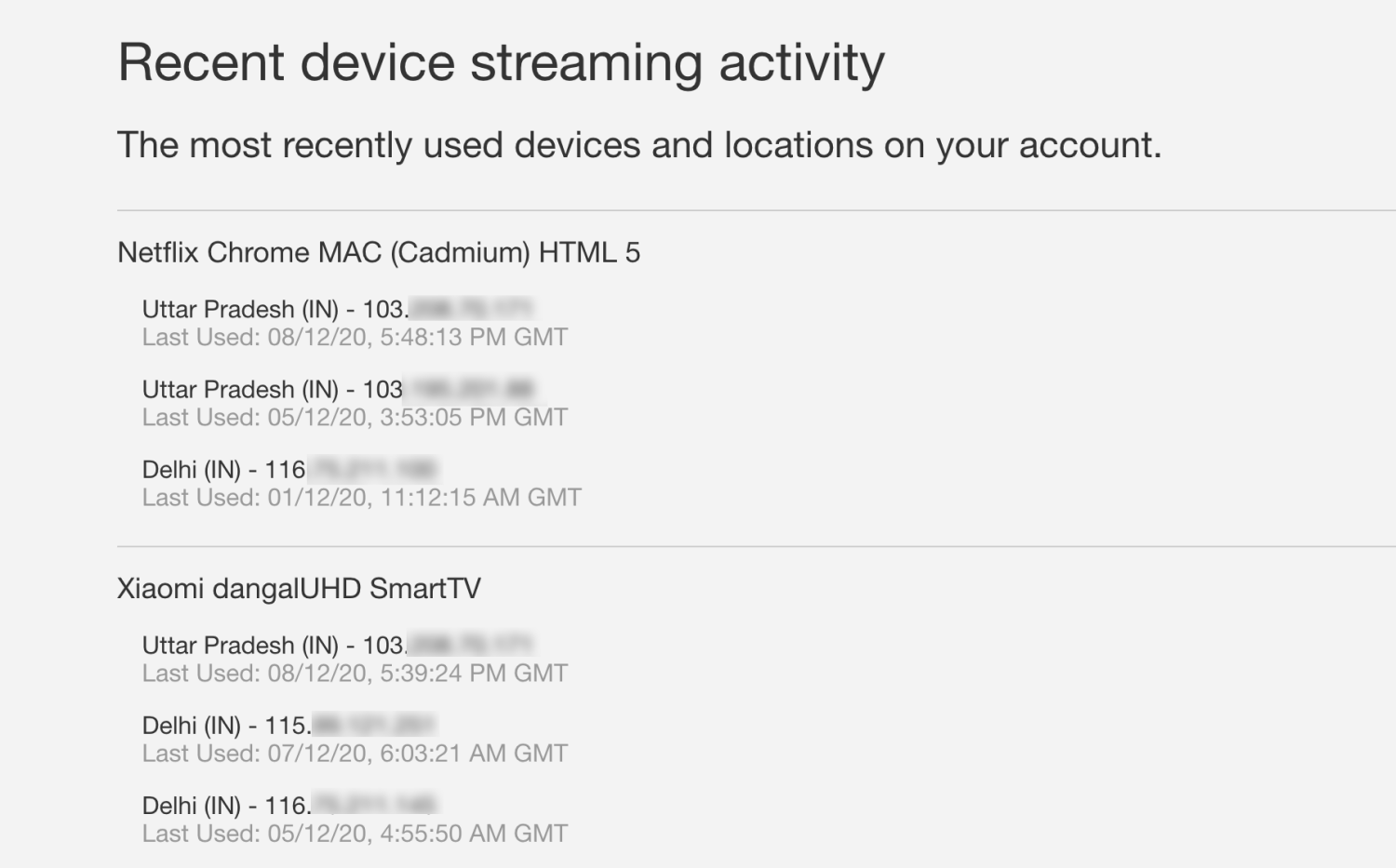
Task: Click the Last Used 5:39:24 PM timestamp
Action: (355, 673)
